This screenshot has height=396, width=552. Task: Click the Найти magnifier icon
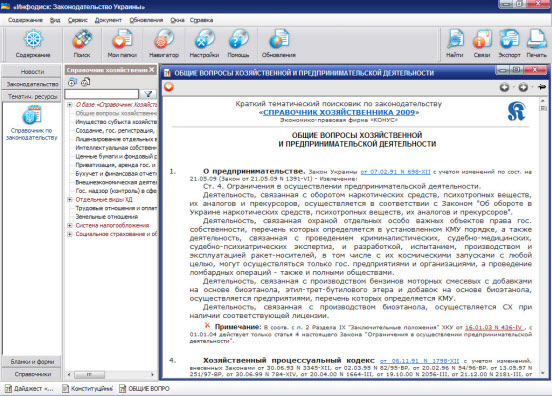[455, 39]
